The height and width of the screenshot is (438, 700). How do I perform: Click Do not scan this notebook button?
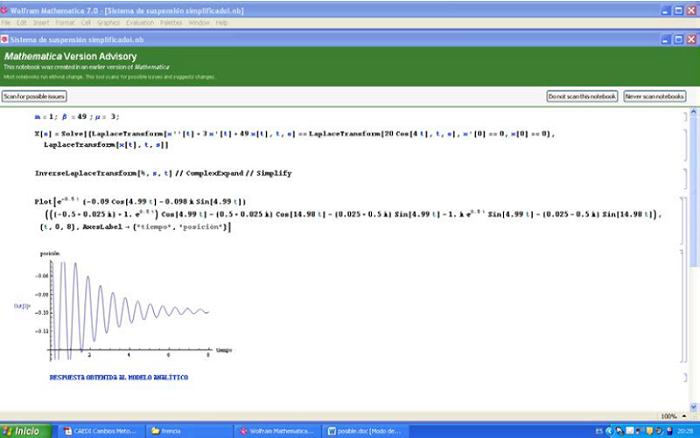pyautogui.click(x=582, y=96)
